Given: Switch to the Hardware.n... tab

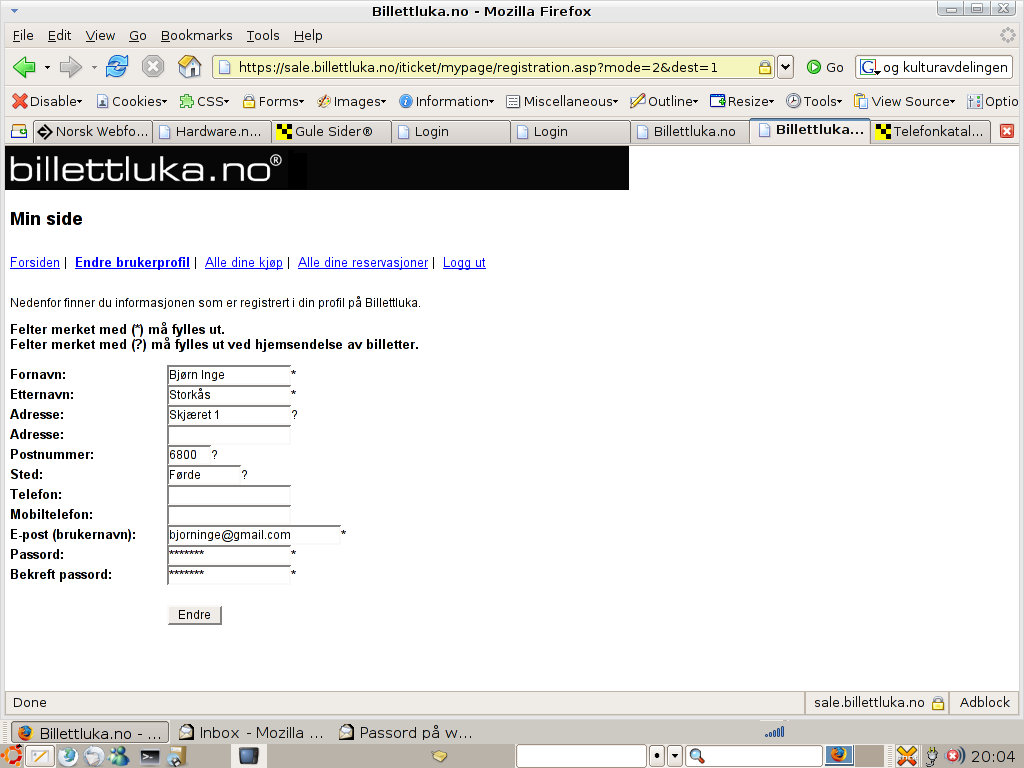Looking at the screenshot, I should [212, 131].
